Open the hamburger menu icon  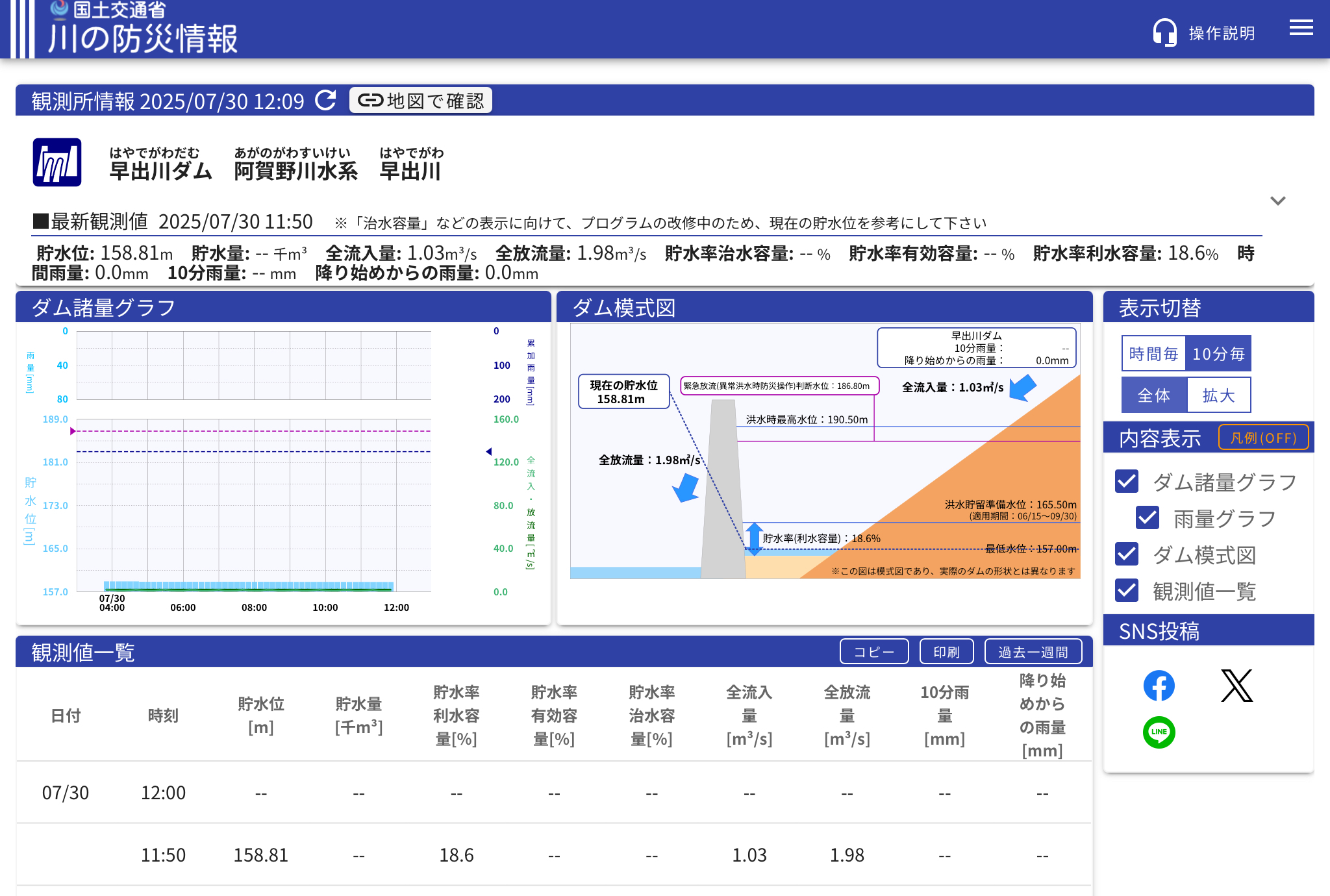click(1301, 28)
